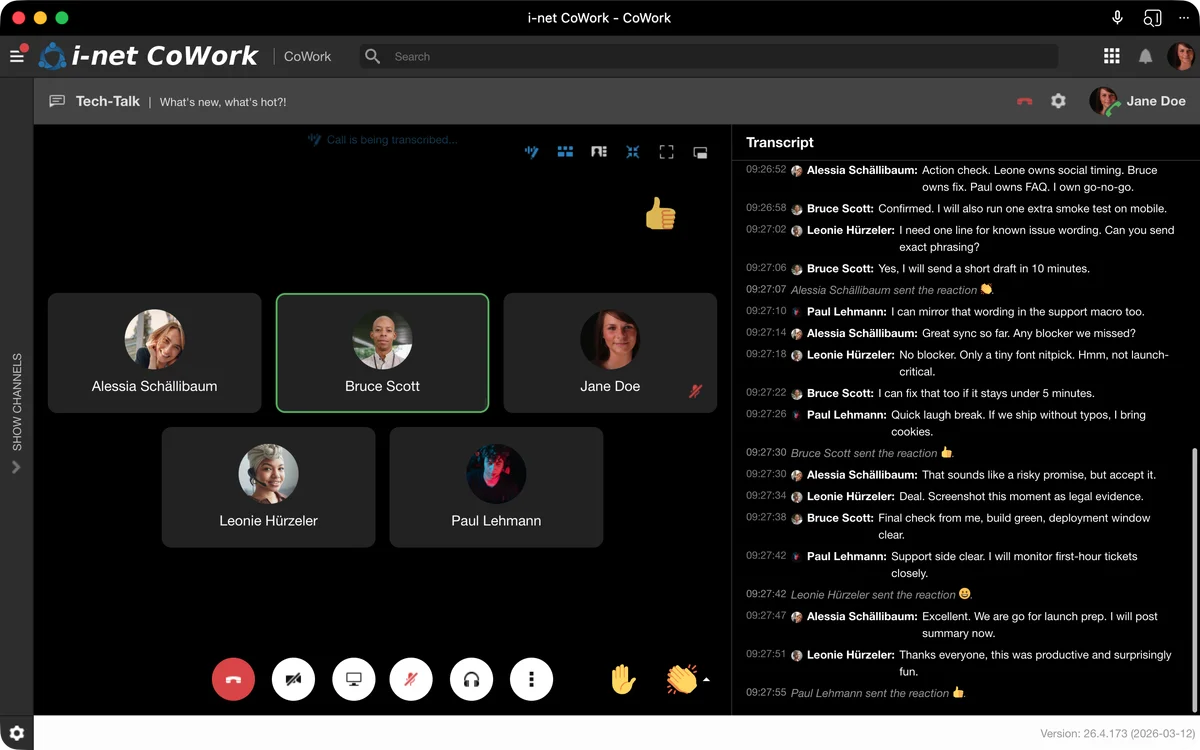Open the hamburger menu top left
This screenshot has height=750, width=1200.
[17, 56]
